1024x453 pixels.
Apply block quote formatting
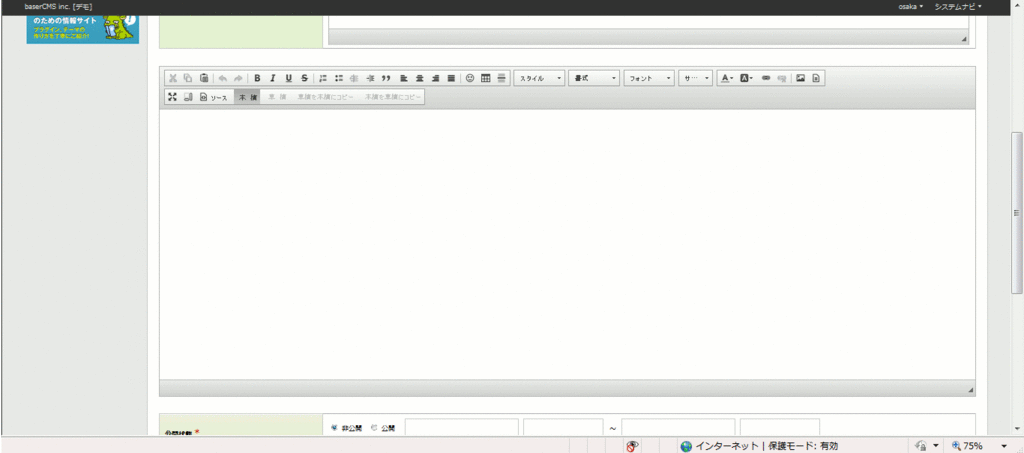(x=386, y=78)
